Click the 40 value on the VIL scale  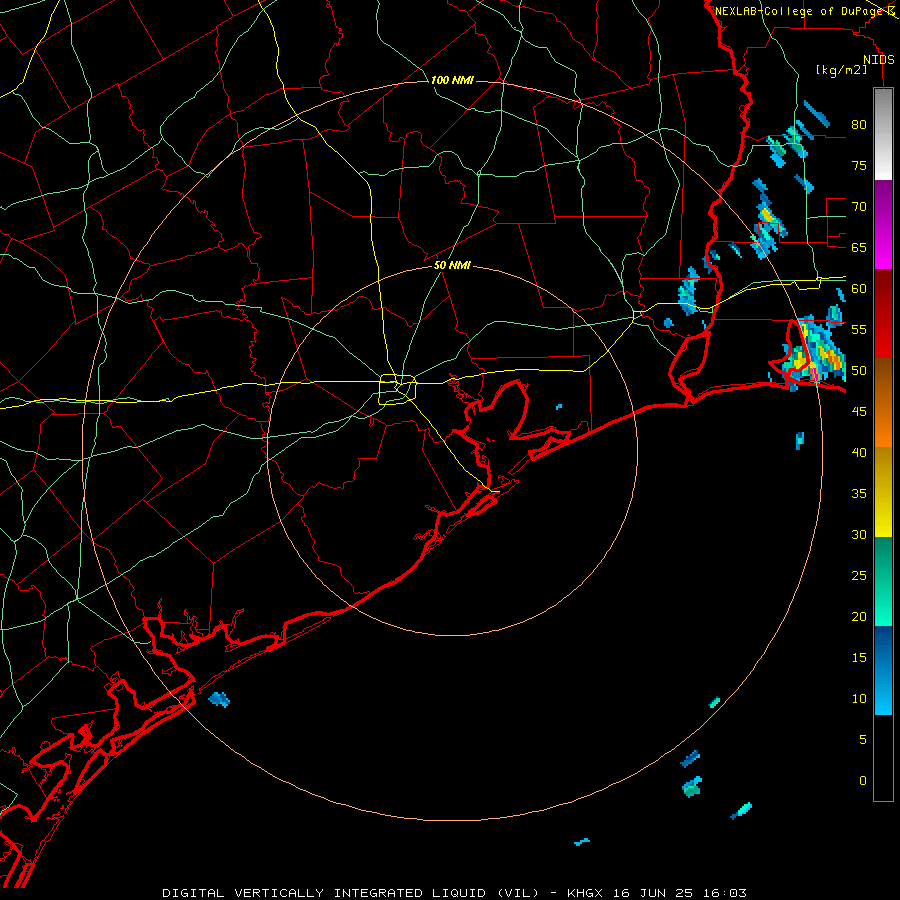tap(859, 452)
